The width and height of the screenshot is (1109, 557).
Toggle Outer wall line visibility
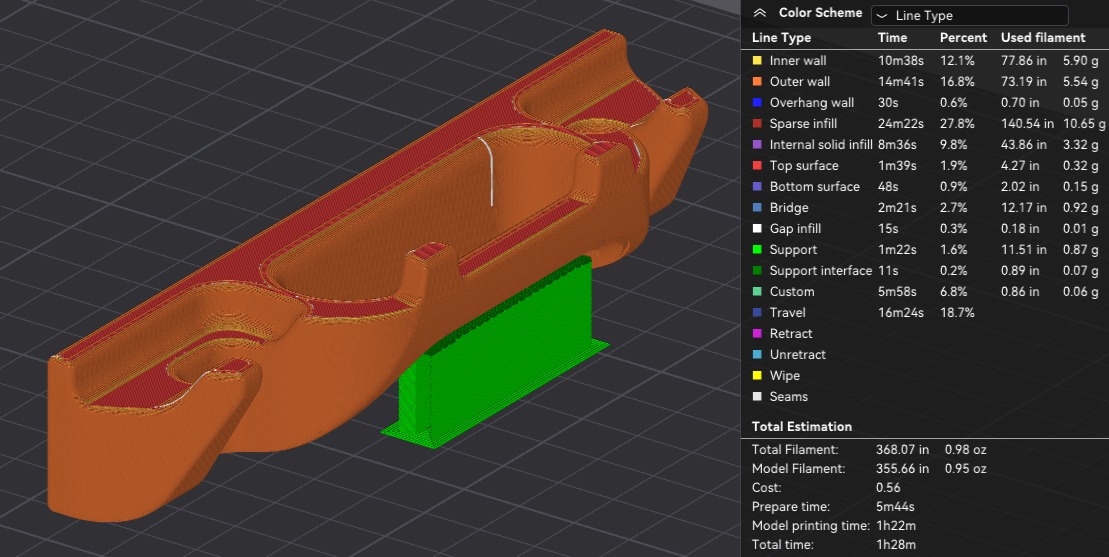click(800, 81)
